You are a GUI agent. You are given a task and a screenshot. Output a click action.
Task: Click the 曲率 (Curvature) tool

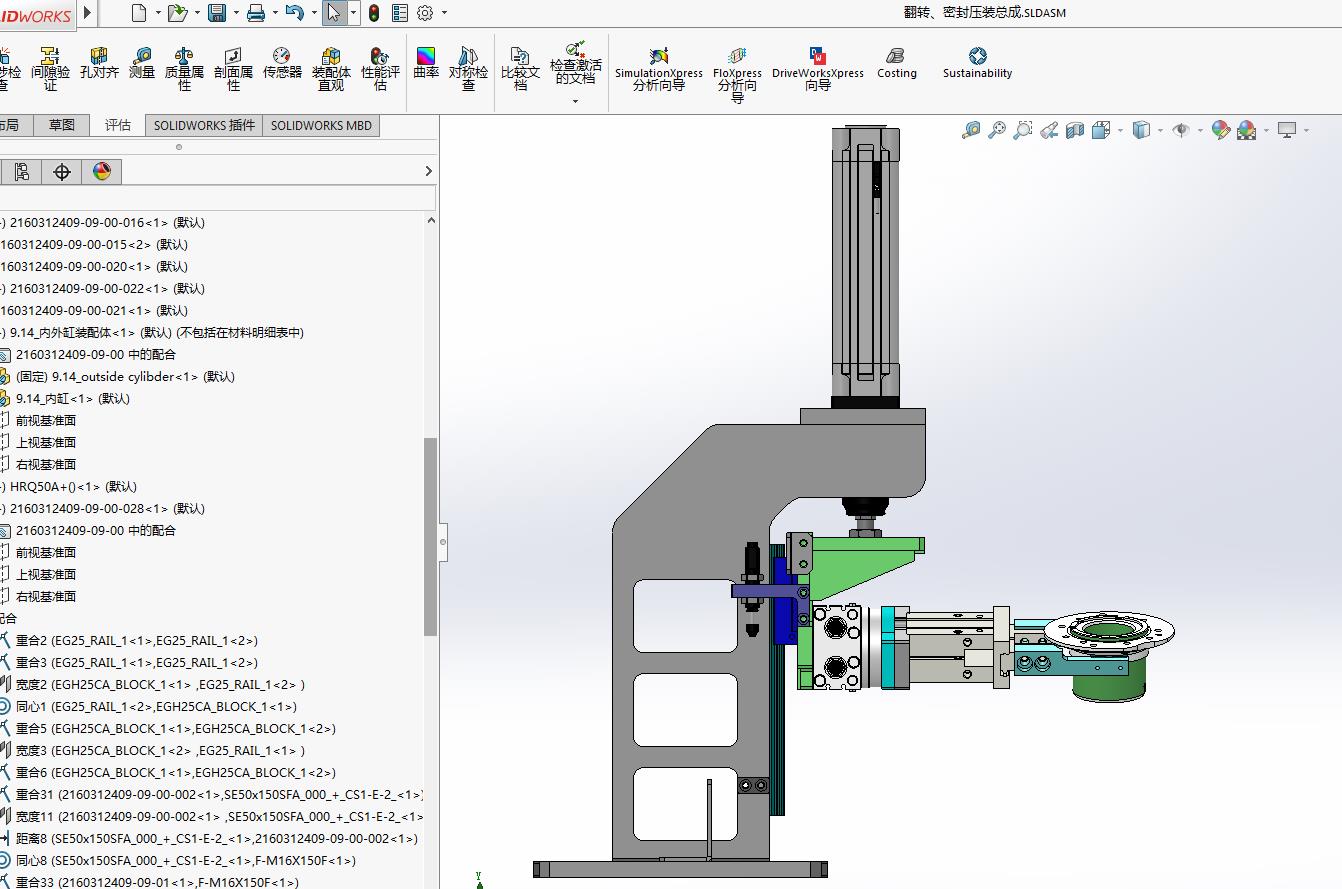click(x=426, y=63)
